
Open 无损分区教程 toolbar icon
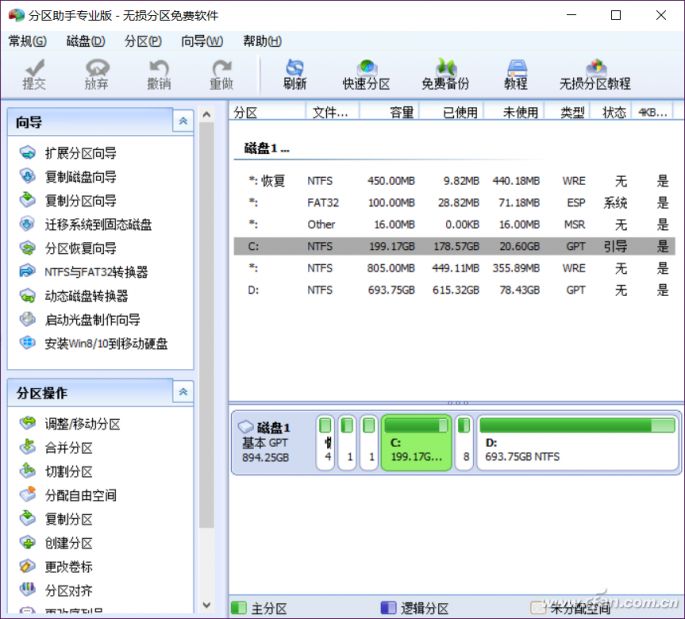pos(595,74)
